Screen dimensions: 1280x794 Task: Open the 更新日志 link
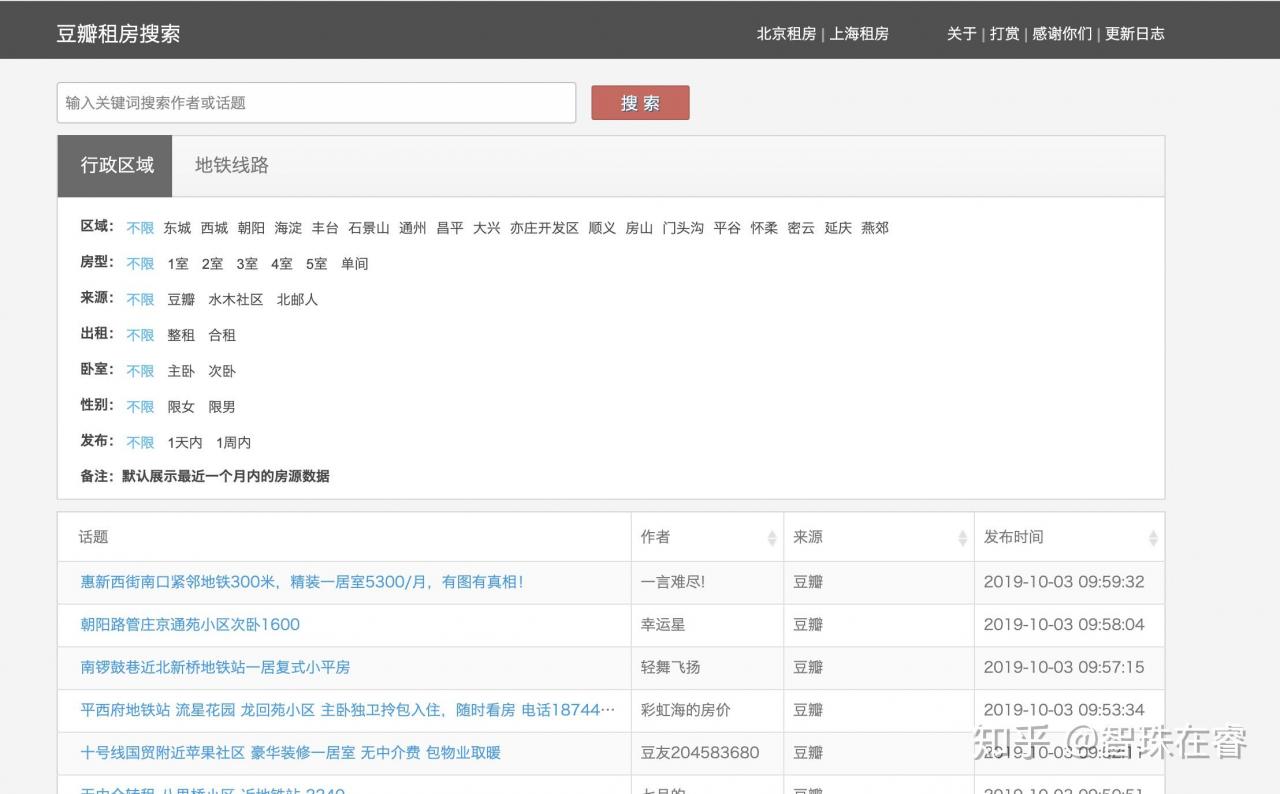pos(1135,33)
